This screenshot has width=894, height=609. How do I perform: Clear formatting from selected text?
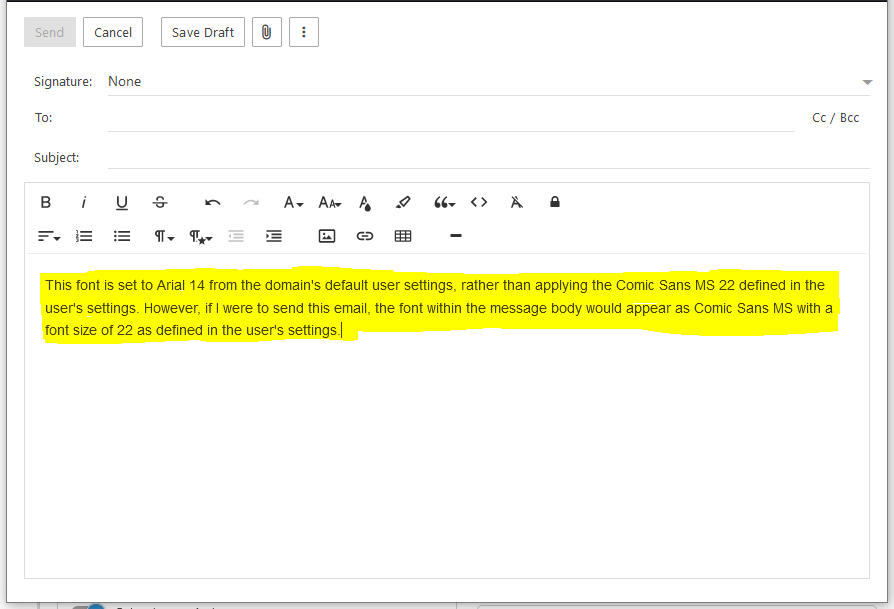(517, 202)
